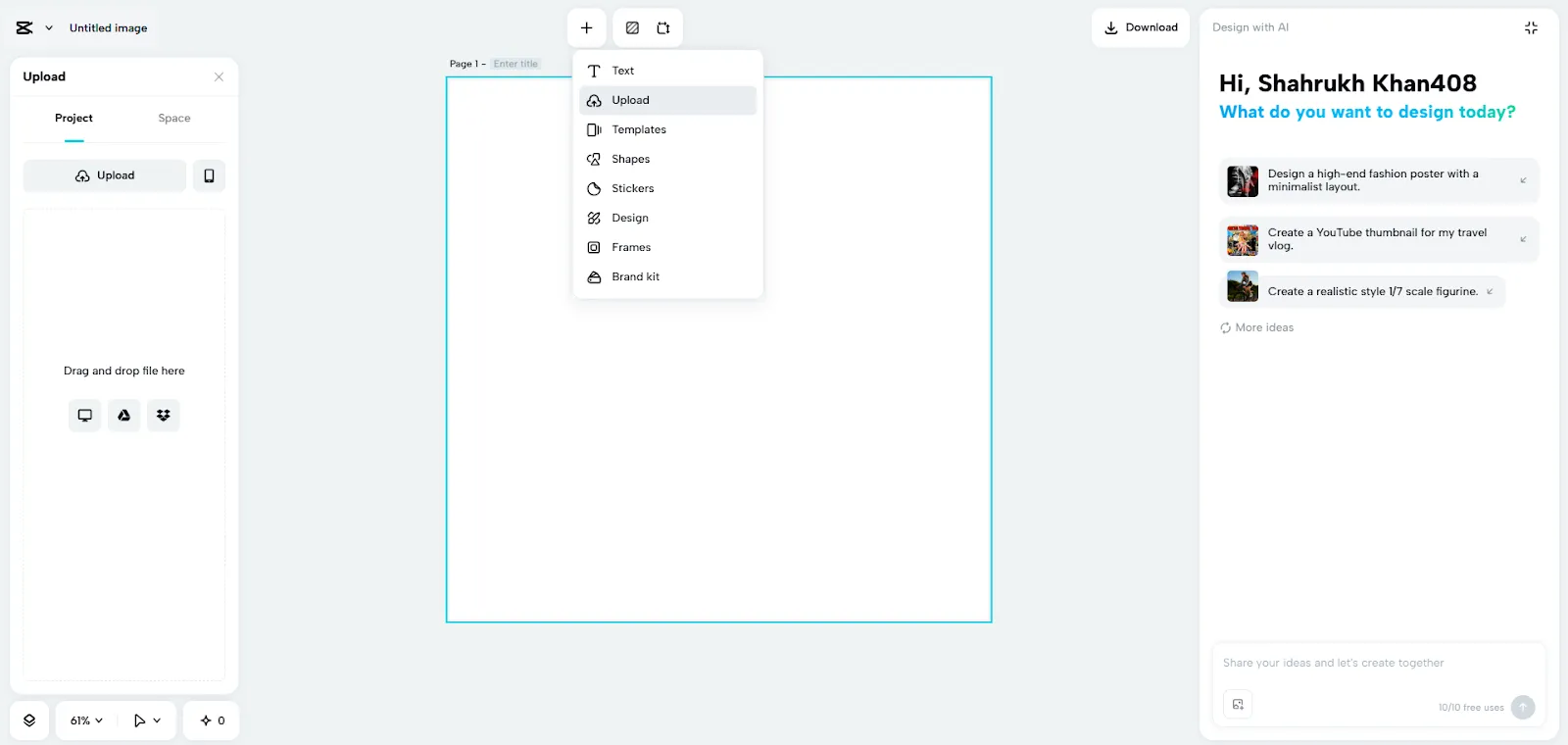
Task: Choose upload from computer icon
Action: coord(85,416)
